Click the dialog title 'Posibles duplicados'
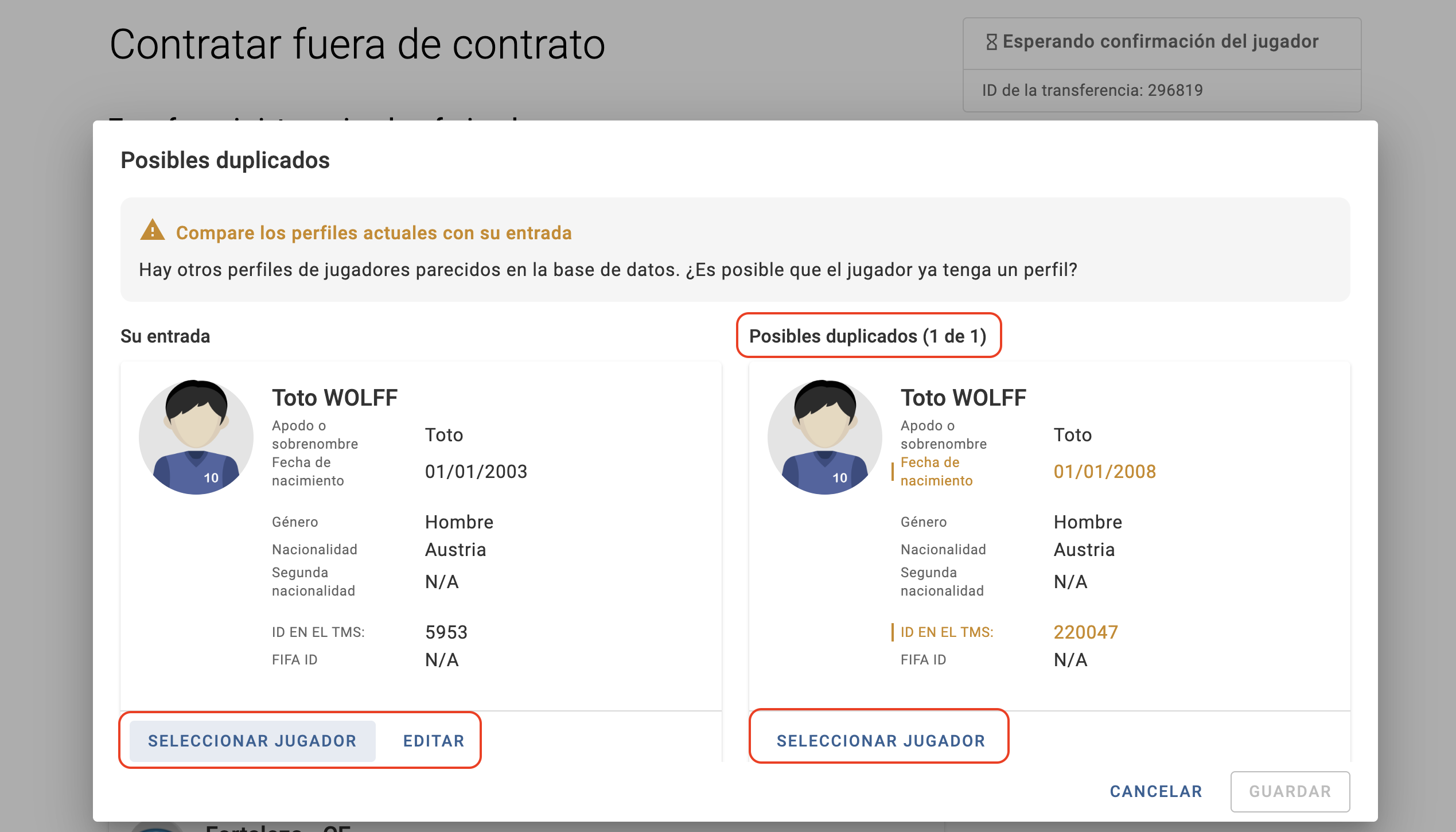Viewport: 1456px width, 832px height. tap(225, 160)
